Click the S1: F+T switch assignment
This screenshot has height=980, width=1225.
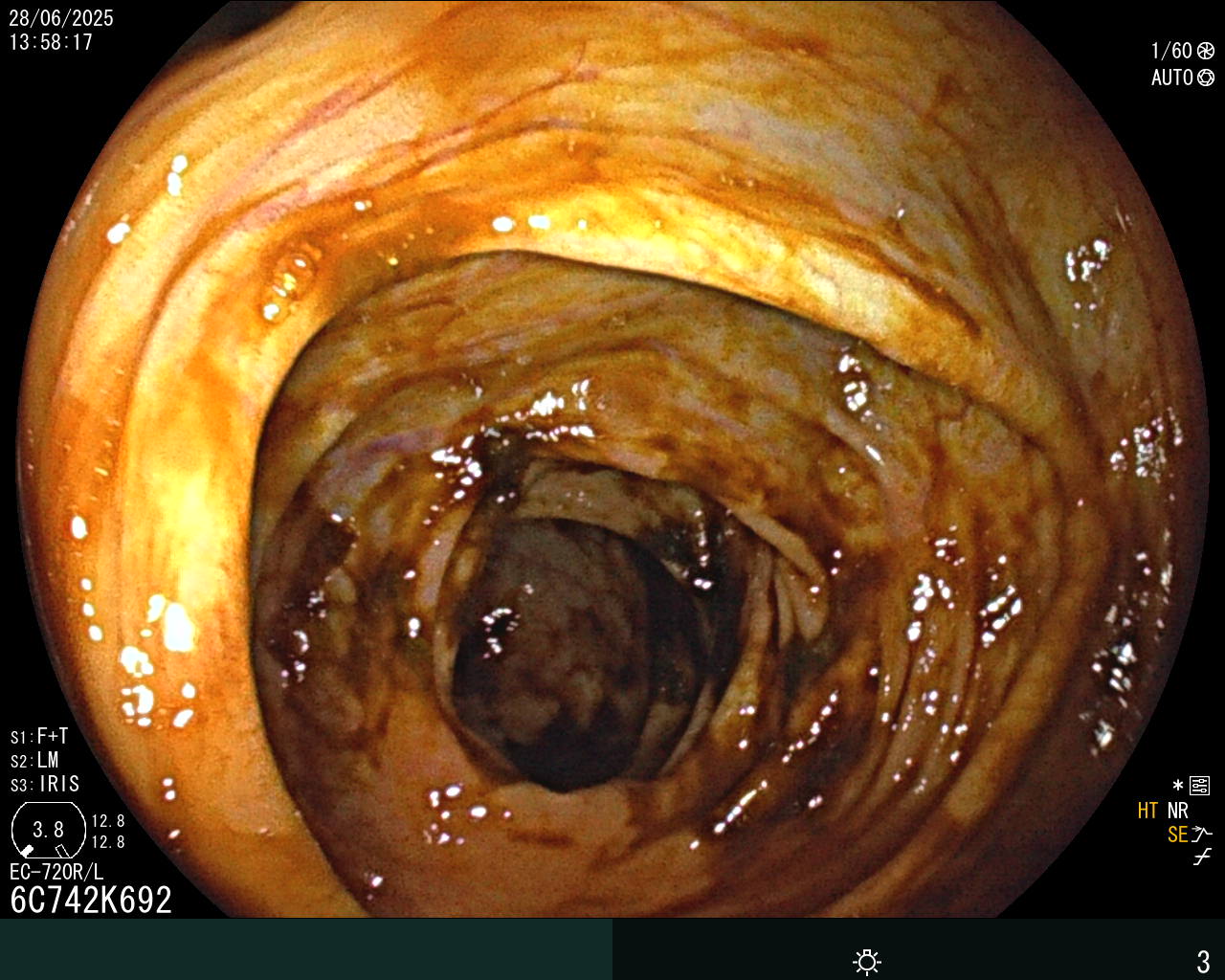pos(39,736)
